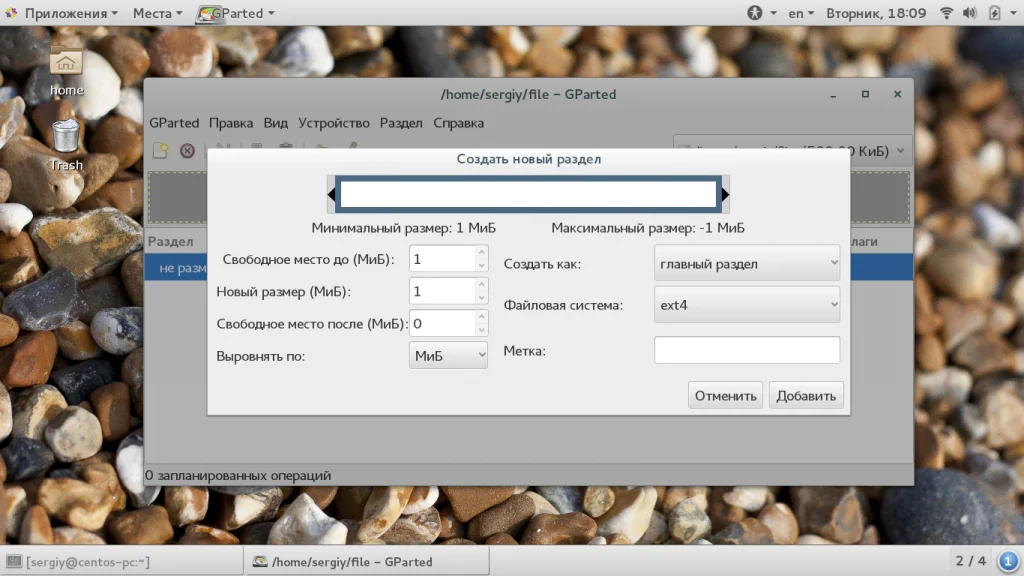Click the free space preceding input field
The width and height of the screenshot is (1024, 576).
(442, 259)
